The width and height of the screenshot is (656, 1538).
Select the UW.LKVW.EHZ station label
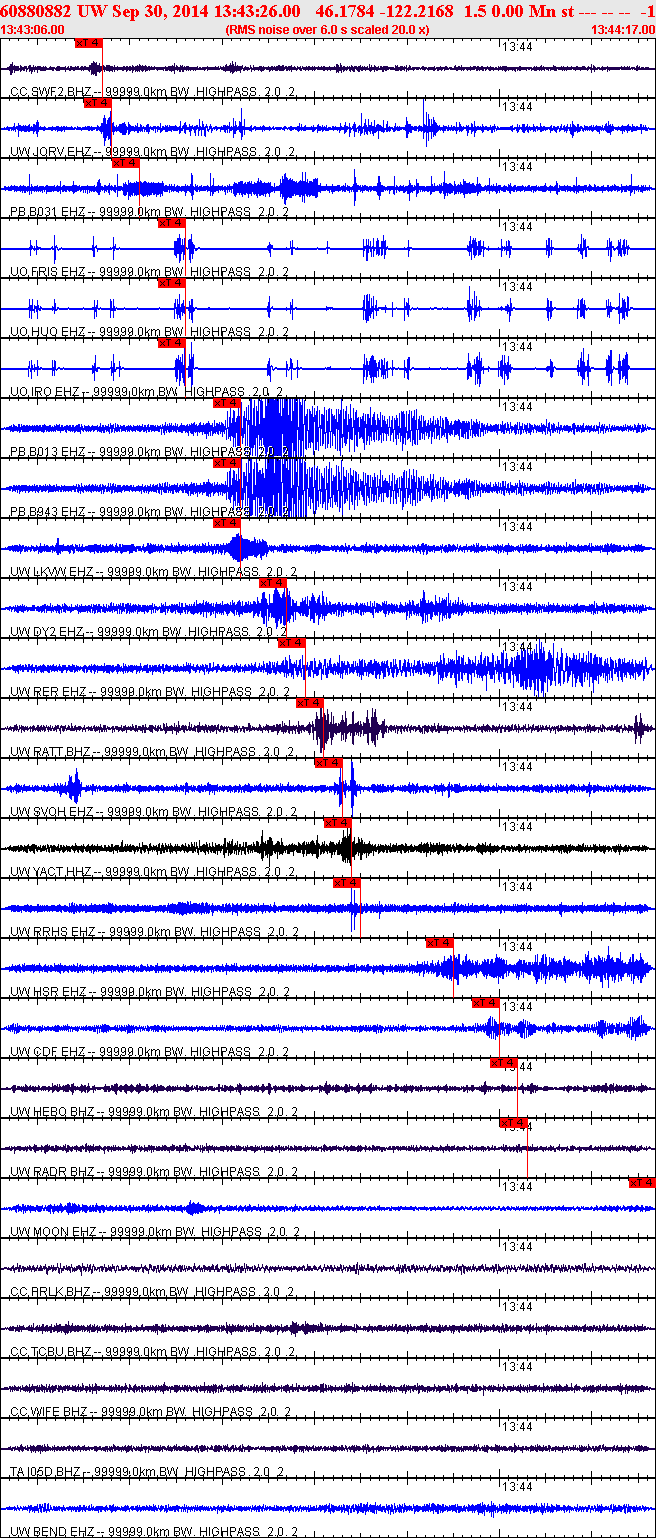(153, 572)
